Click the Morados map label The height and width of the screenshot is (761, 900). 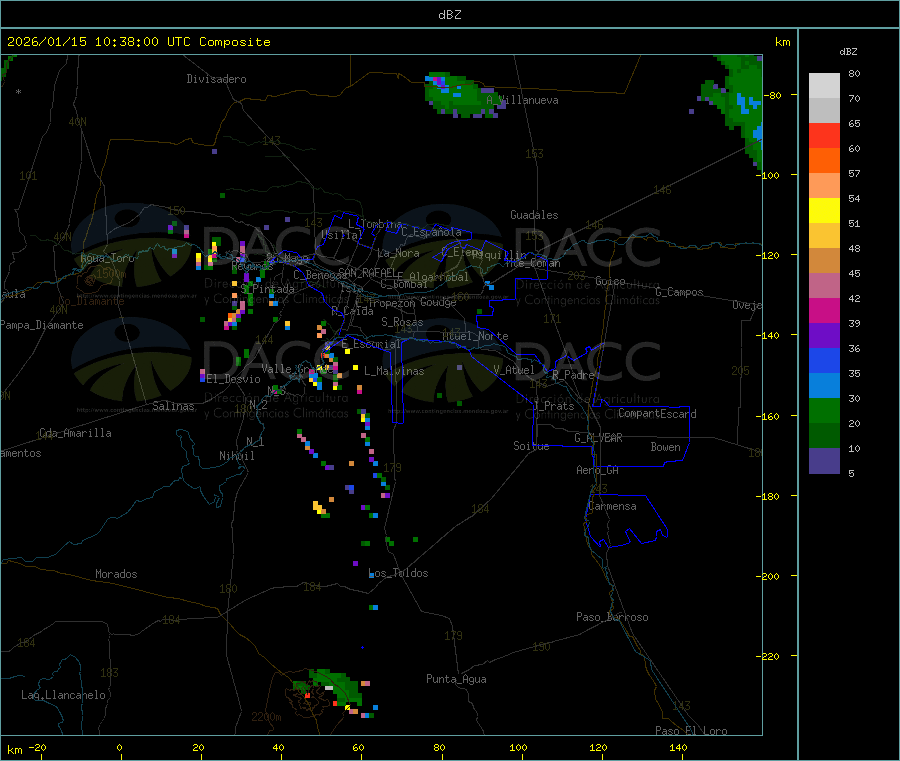click(x=116, y=574)
